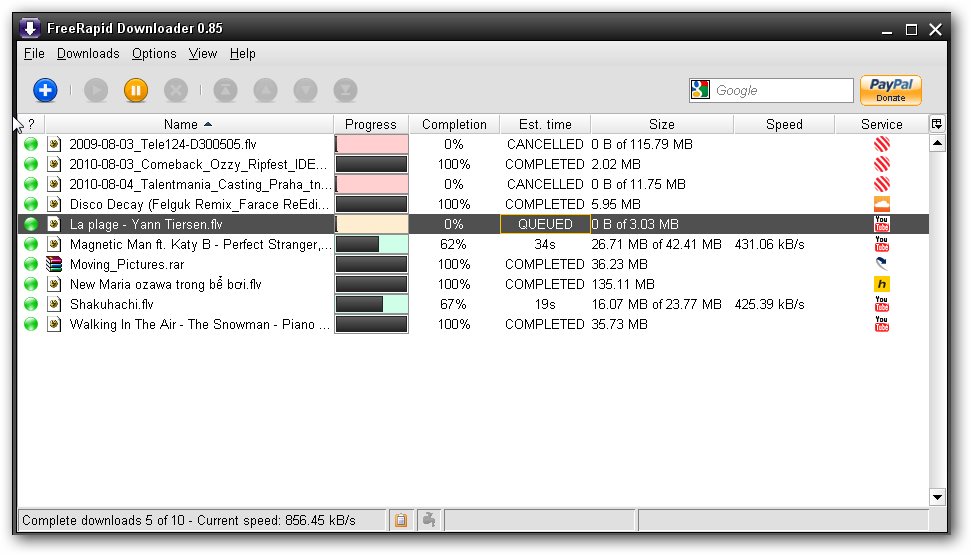
Task: Click flv file icon of Shakuhachi.flv
Action: coord(54,304)
